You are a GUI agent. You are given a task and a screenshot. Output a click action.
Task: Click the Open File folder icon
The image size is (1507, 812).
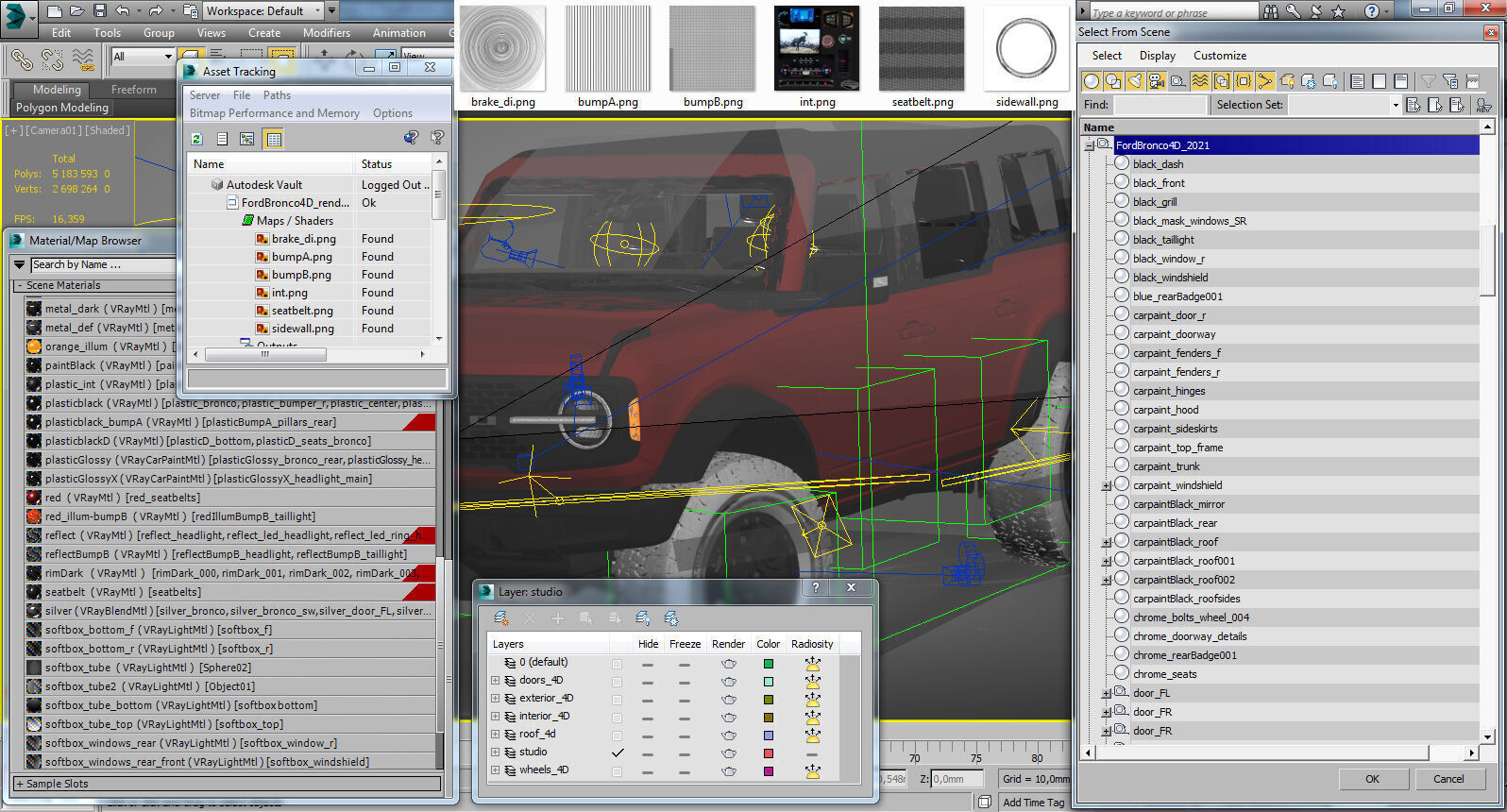[77, 11]
